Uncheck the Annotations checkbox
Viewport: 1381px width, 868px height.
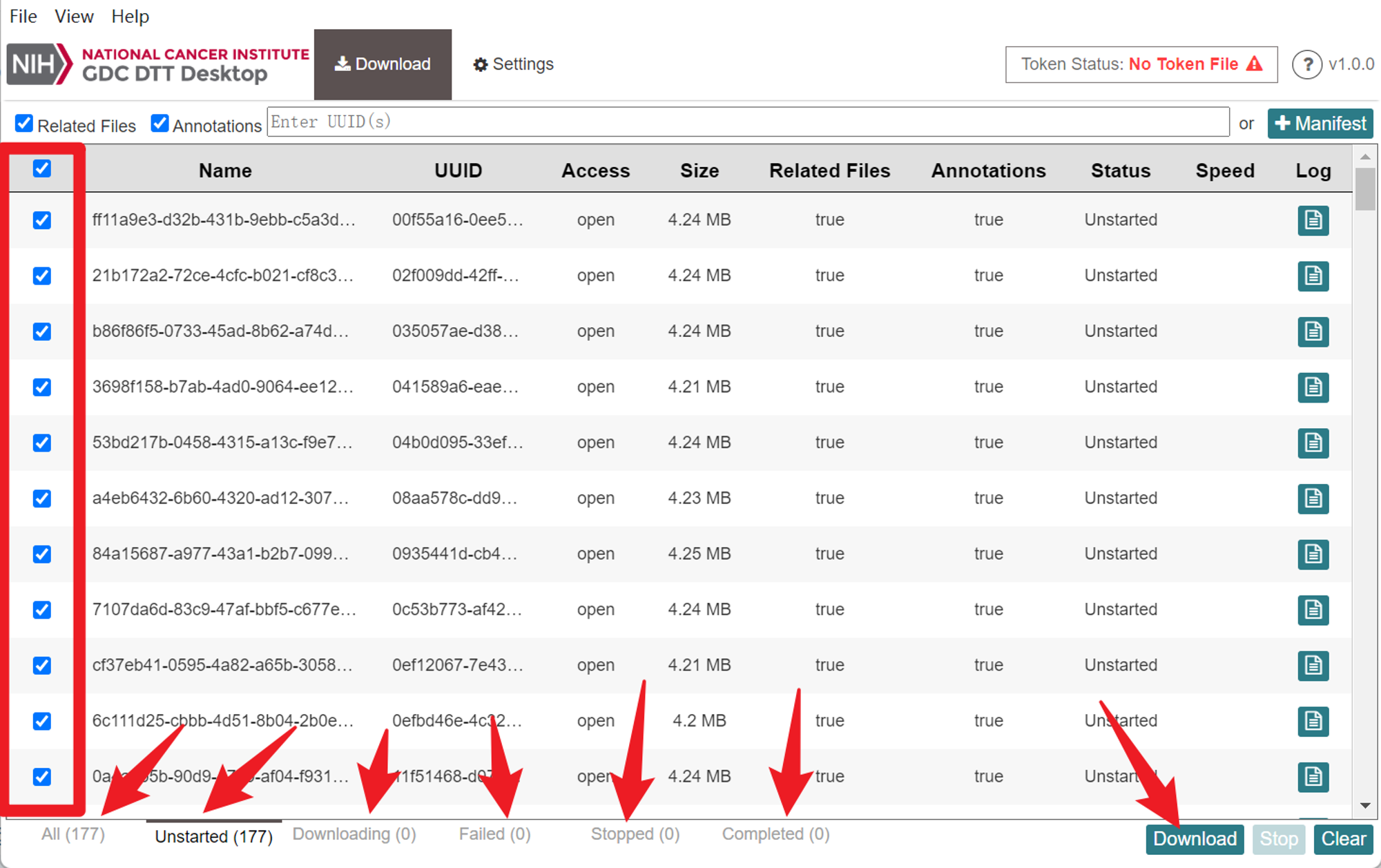(x=160, y=124)
